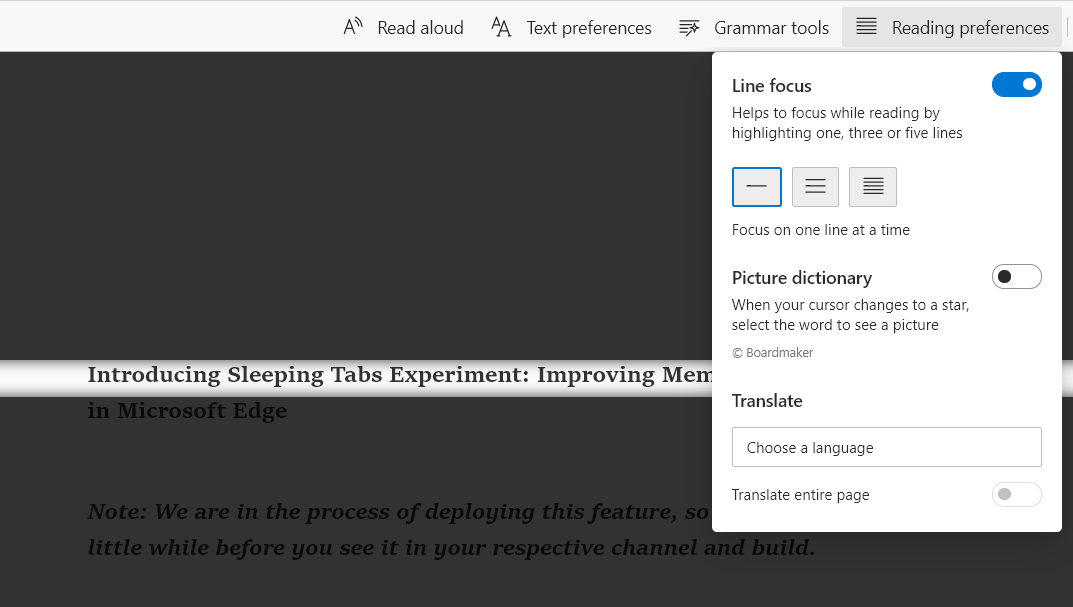
Task: Click the Picture dictionary heading
Action: point(801,278)
